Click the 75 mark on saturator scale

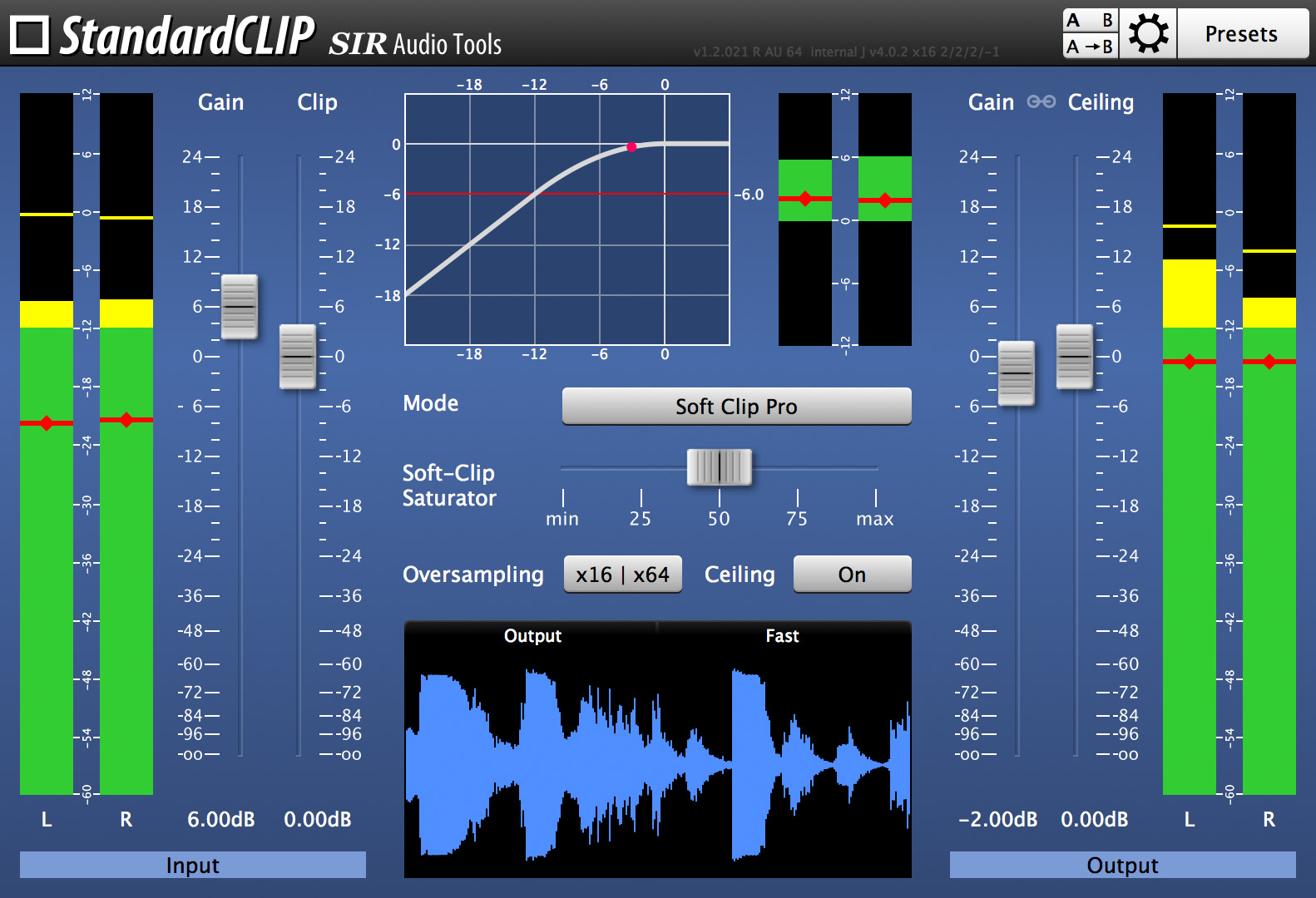[797, 519]
